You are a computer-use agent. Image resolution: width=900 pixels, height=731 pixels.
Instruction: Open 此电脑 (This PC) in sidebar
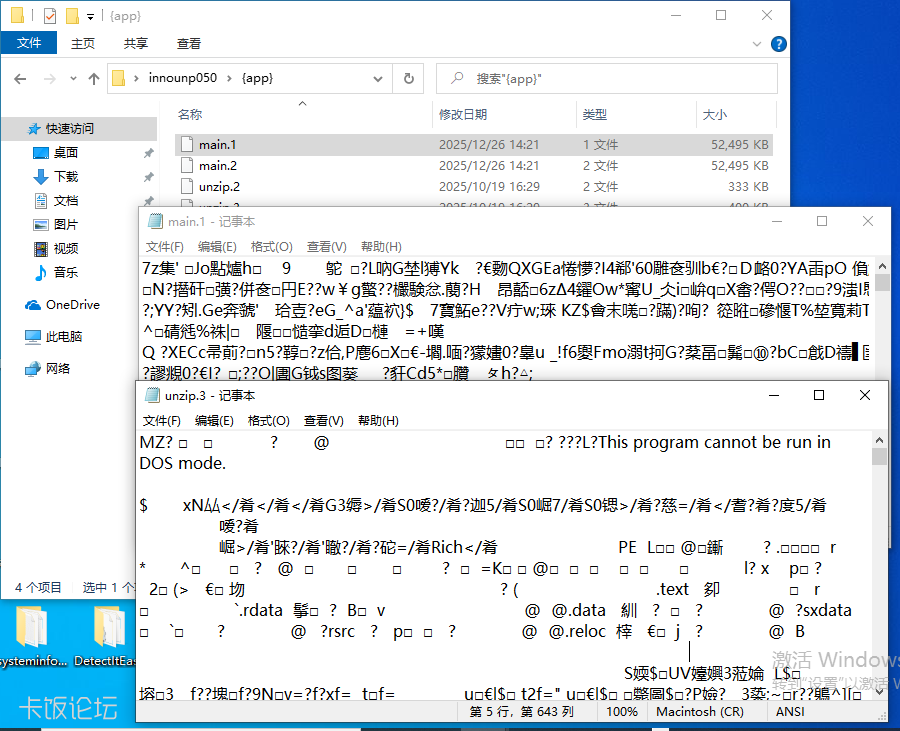click(64, 336)
